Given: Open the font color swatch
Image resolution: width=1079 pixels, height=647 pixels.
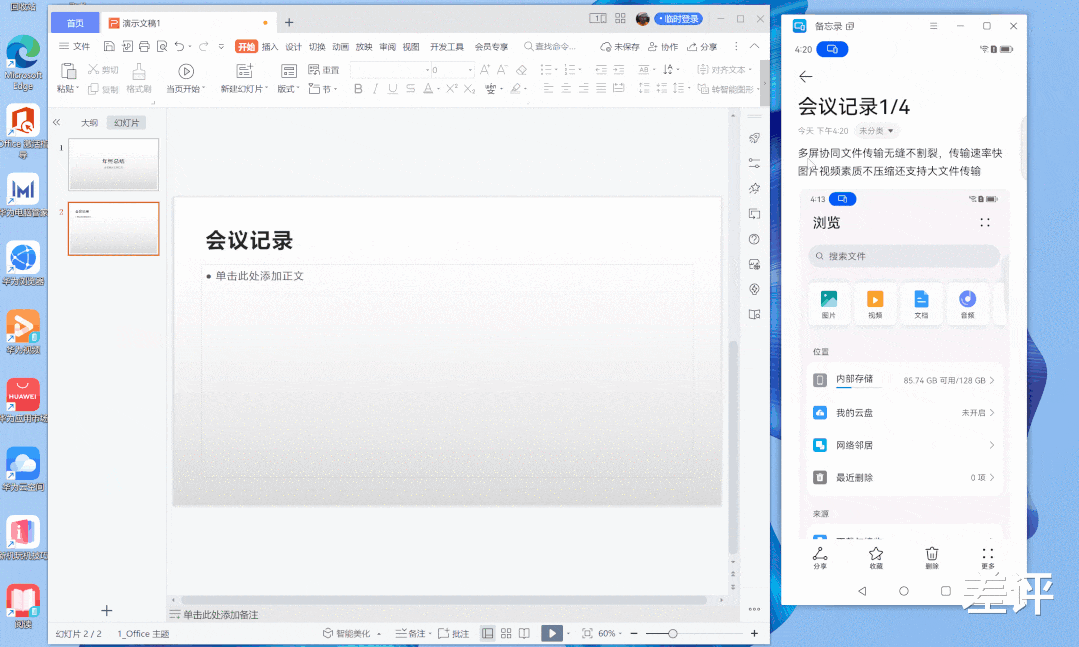Looking at the screenshot, I should pyautogui.click(x=426, y=89).
